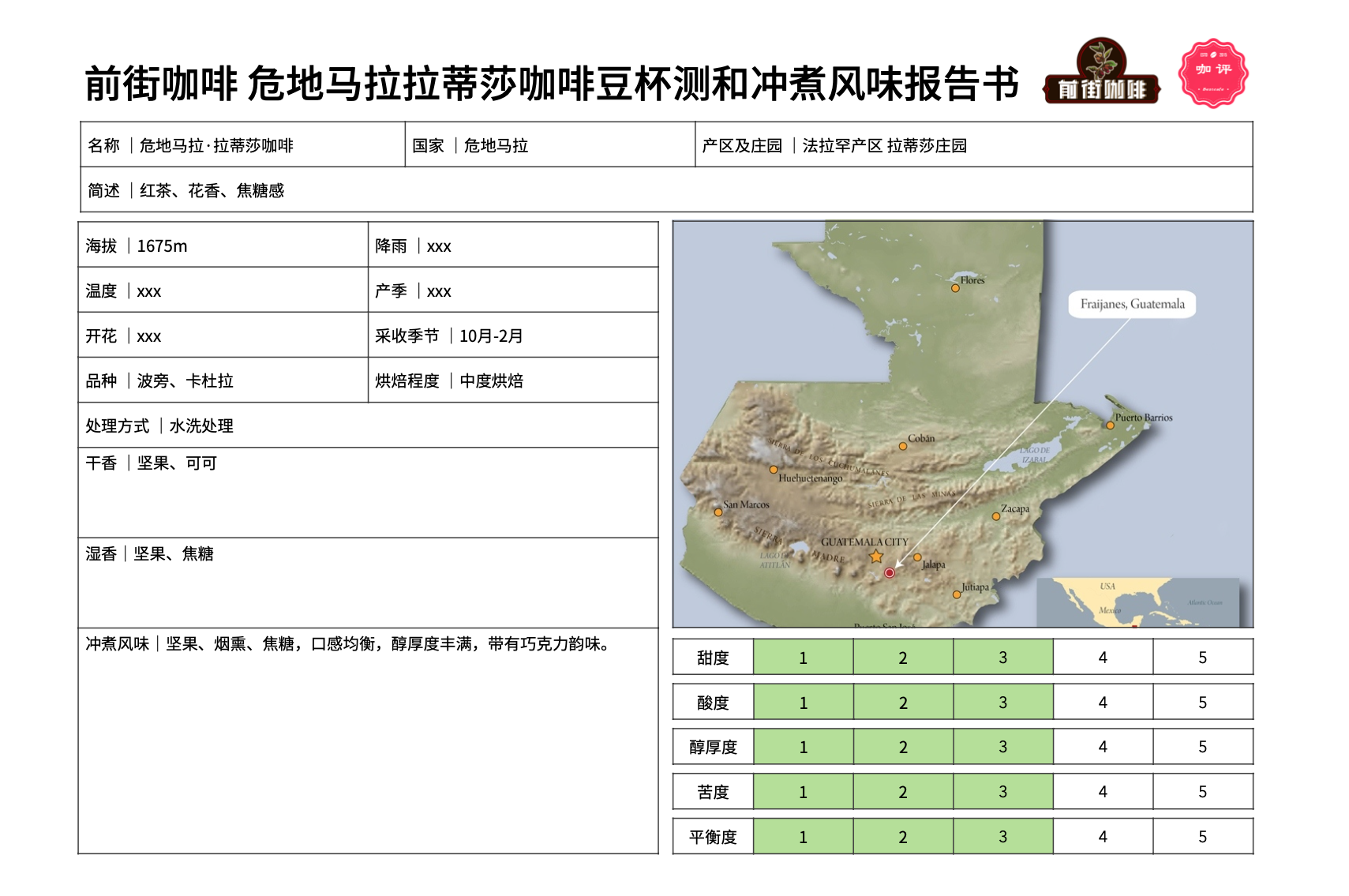Click the 湿香 坚果、焦糖 cell

tap(369, 583)
